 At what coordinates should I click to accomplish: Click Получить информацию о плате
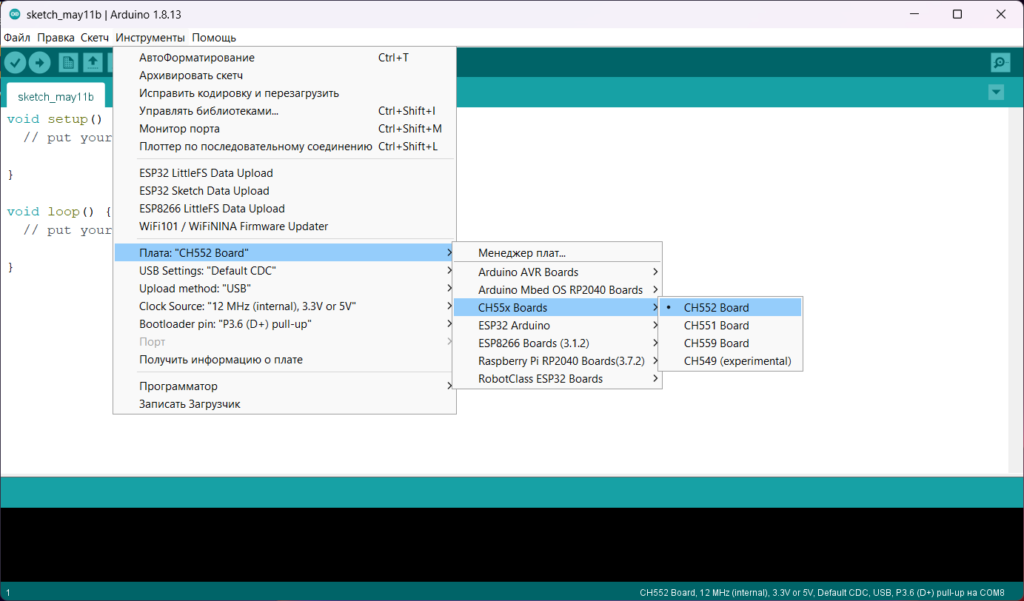point(221,360)
